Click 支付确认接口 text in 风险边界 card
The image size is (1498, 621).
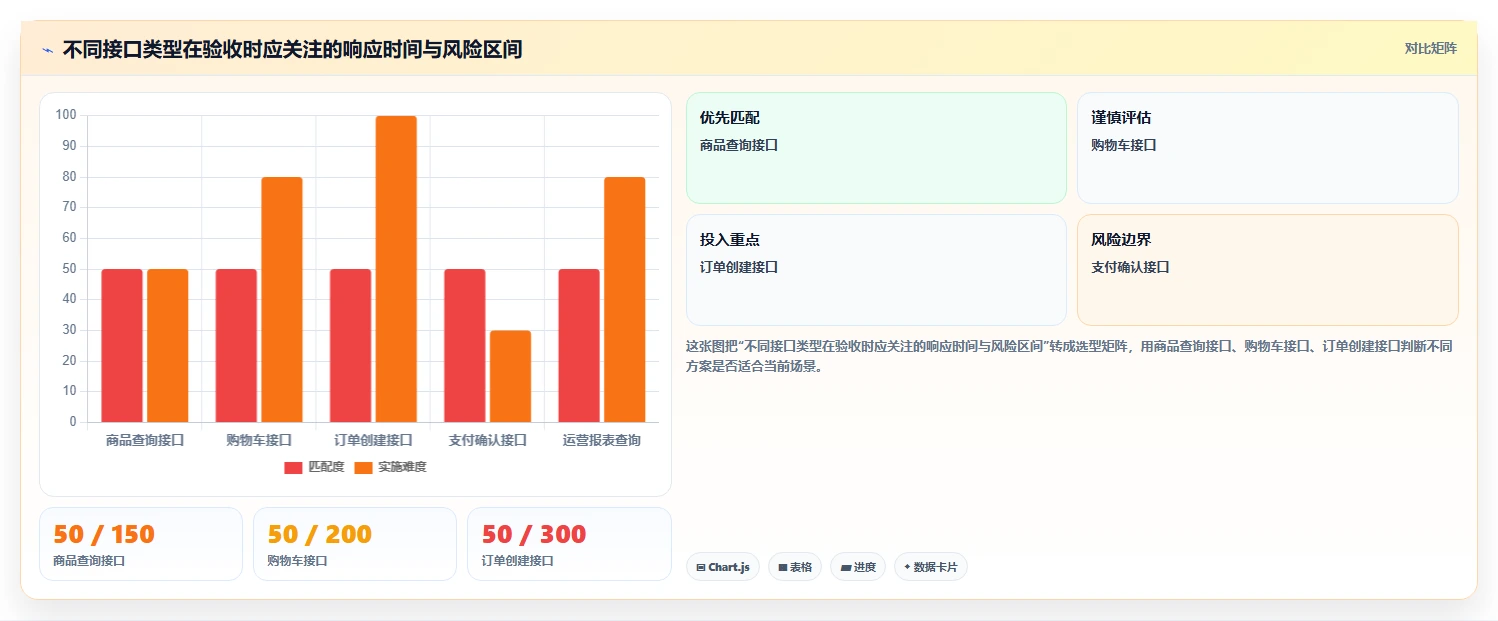click(x=1130, y=267)
